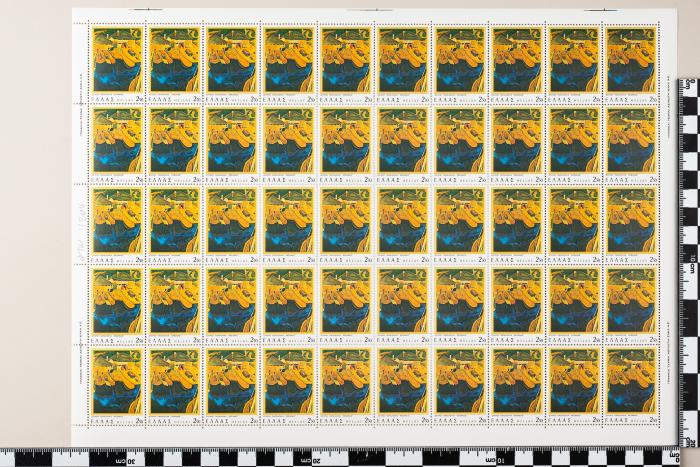Click the "20 cm" label on bottom ruler
Screen dimensions: 700x467
(x=311, y=460)
